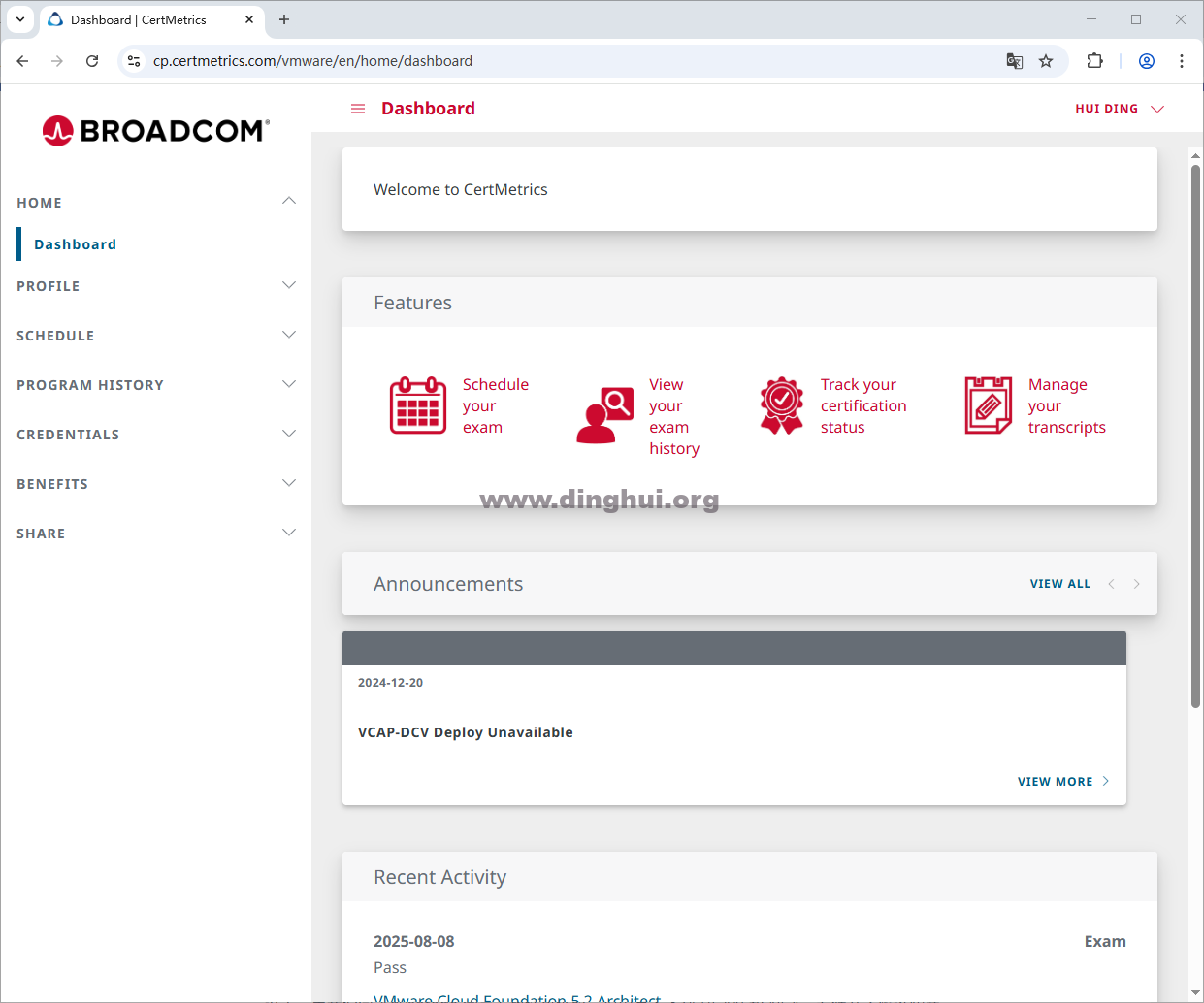The height and width of the screenshot is (1003, 1204).
Task: Click the page vertical scrollbar thumb
Action: (1195, 437)
